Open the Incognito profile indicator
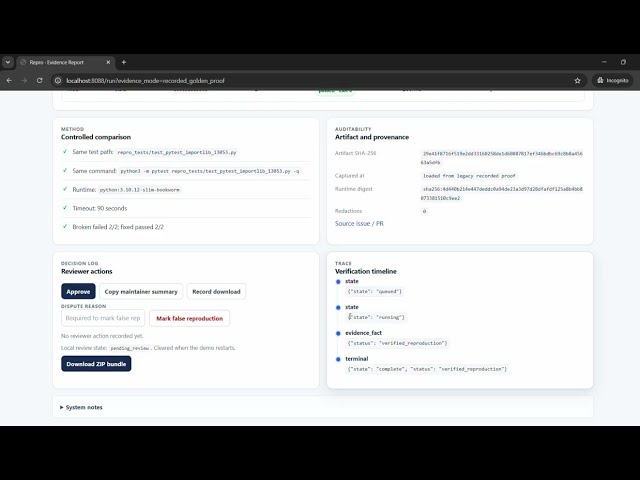640x480 pixels. (613, 80)
